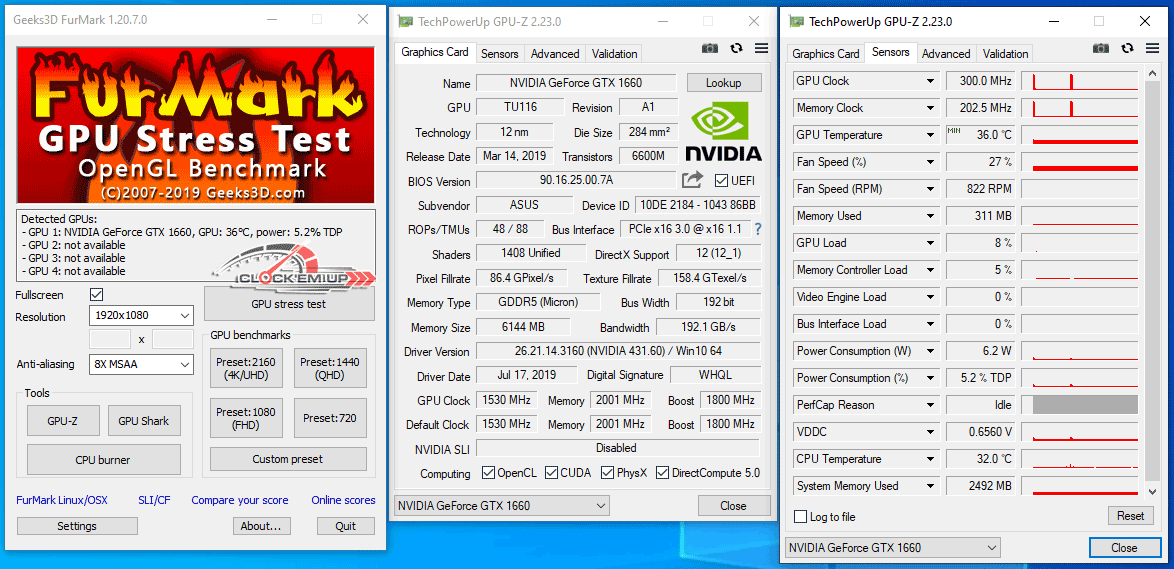Click the BIOS export arrow icon beside UEFI
The height and width of the screenshot is (569, 1174).
[692, 180]
